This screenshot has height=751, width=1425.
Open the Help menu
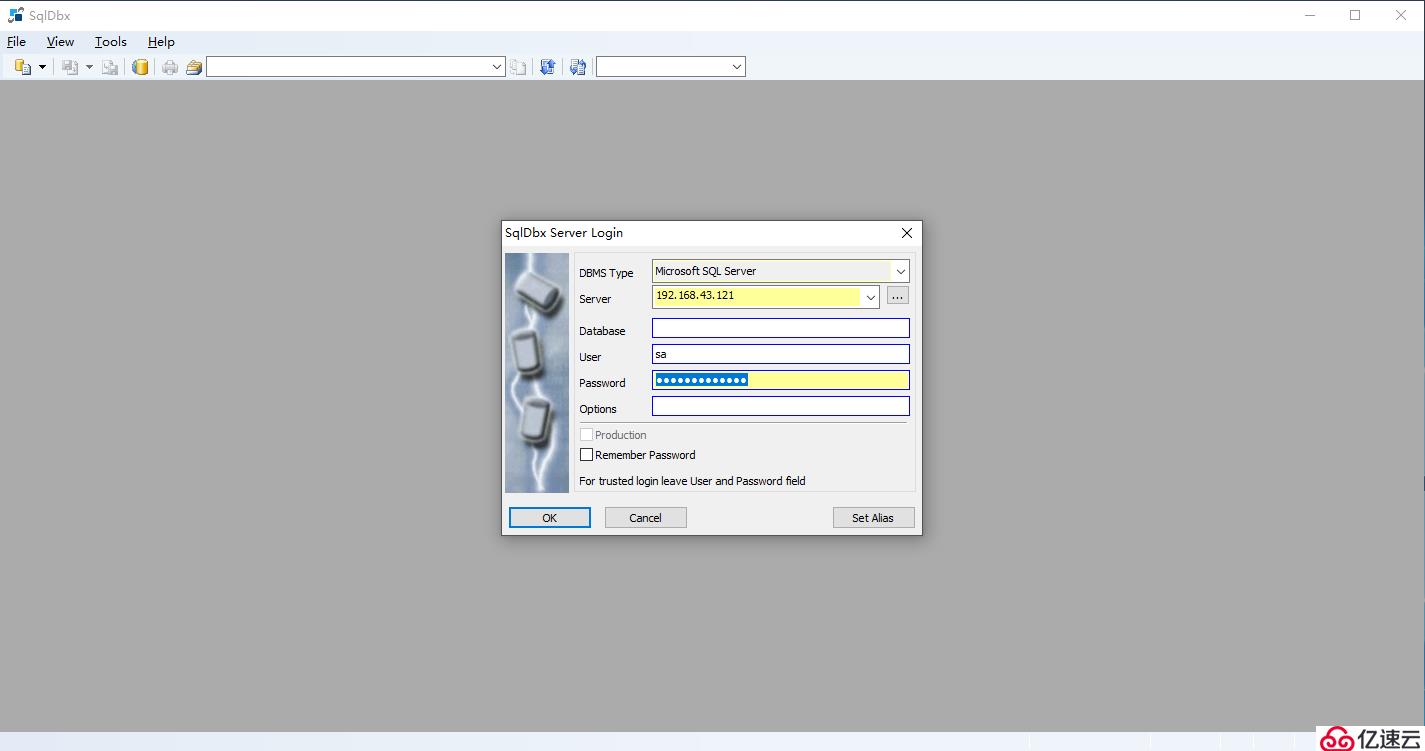click(161, 42)
